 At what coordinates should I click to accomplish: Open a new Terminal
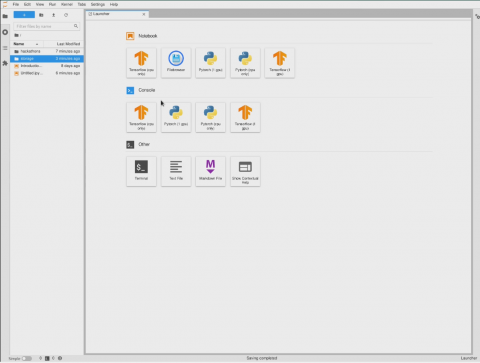[141, 171]
